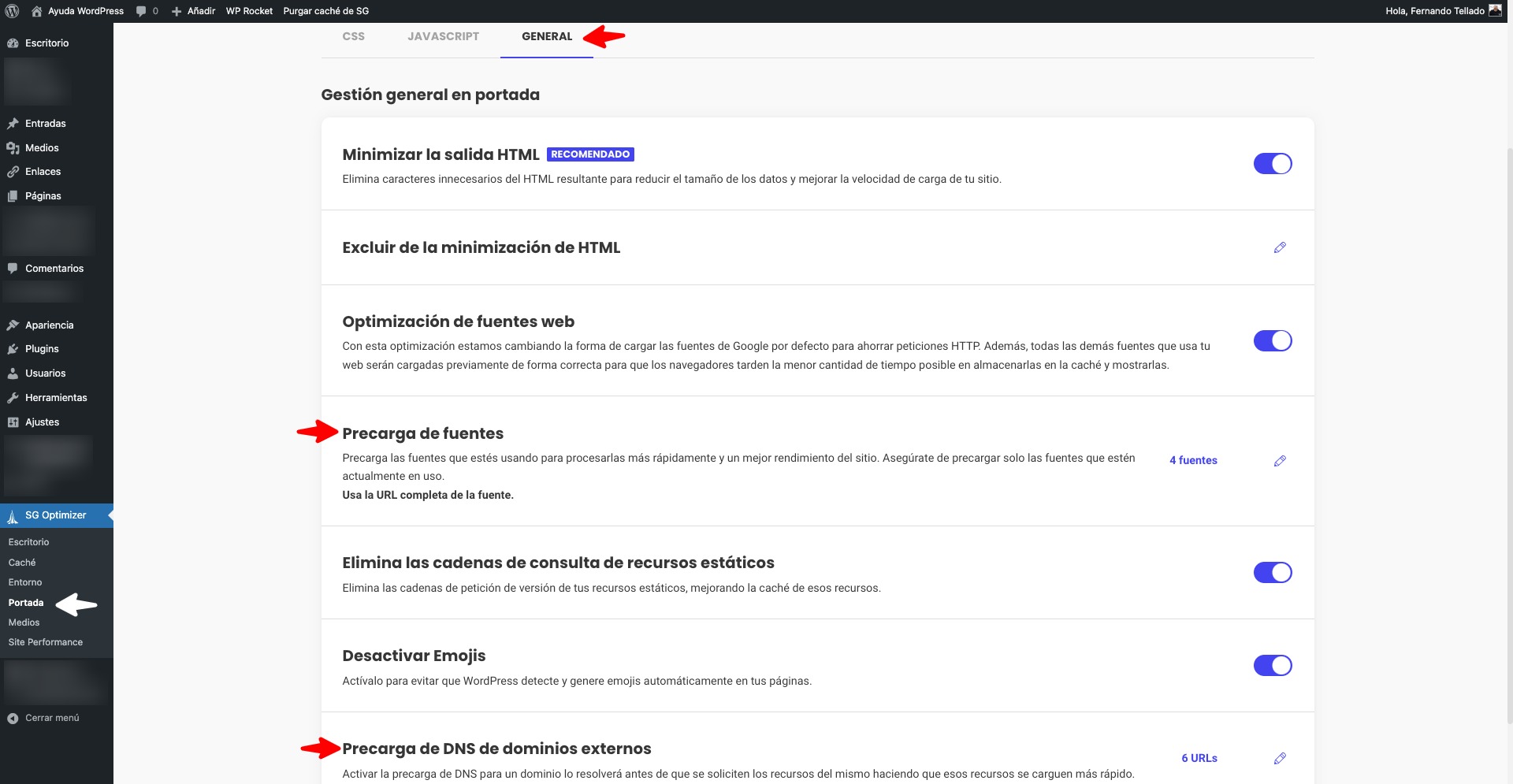Click the pencil icon for Excluir de la minimización de HTML
This screenshot has height=784, width=1513.
1280,247
